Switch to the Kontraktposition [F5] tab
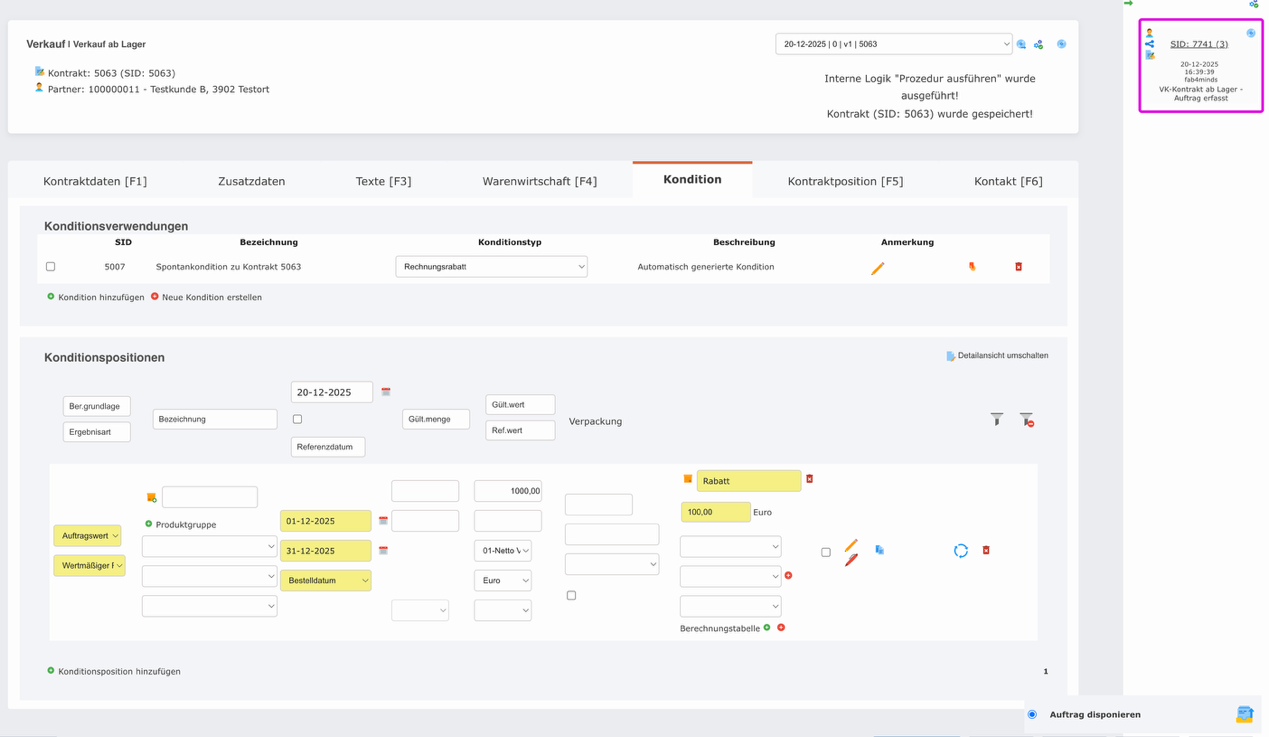The width and height of the screenshot is (1269, 737). (845, 181)
